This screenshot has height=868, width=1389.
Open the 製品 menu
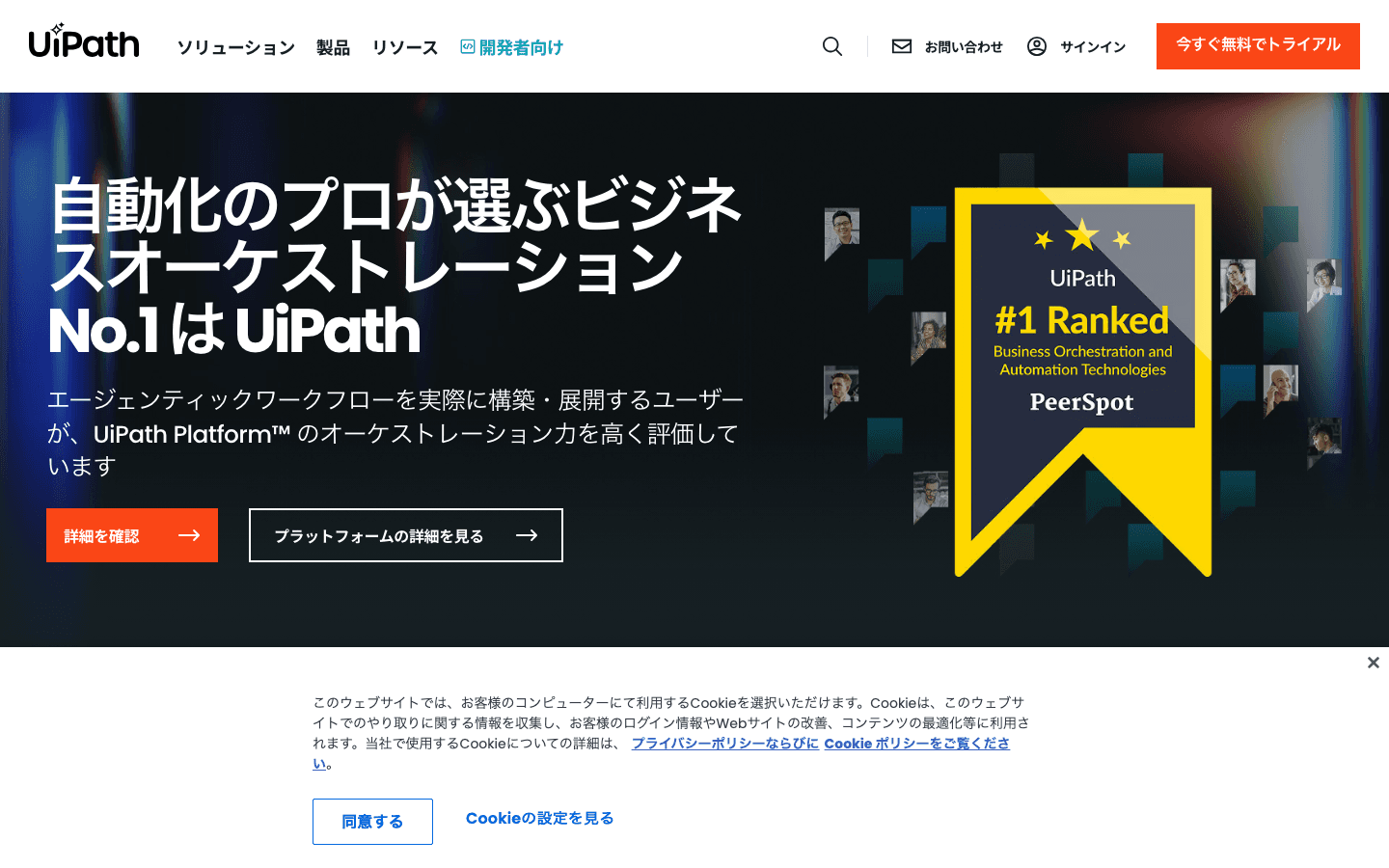click(333, 47)
